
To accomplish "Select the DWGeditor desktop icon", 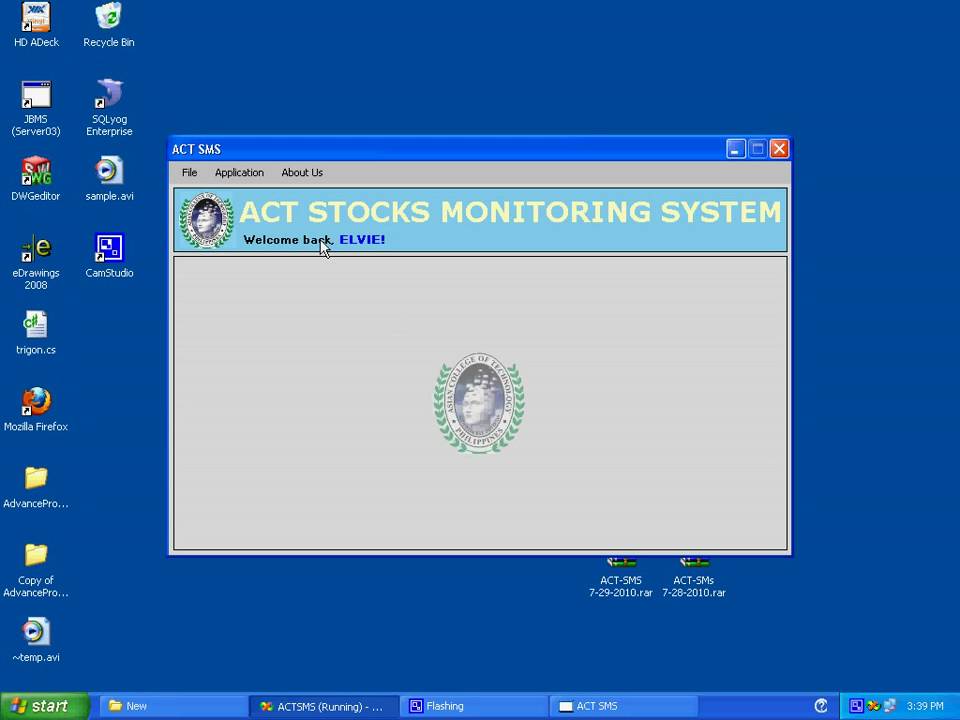I will 36,179.
